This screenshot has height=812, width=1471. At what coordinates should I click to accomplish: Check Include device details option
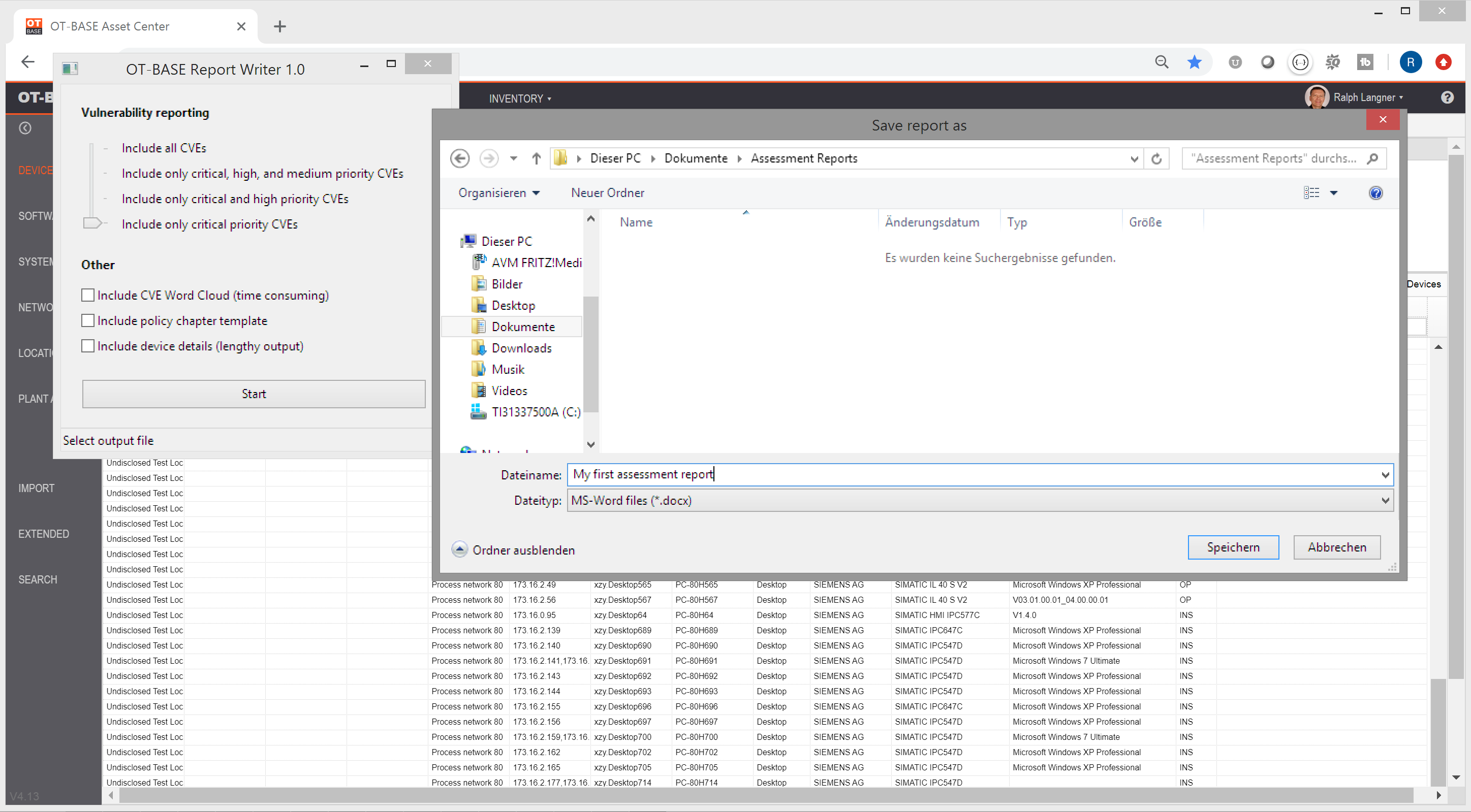[87, 346]
